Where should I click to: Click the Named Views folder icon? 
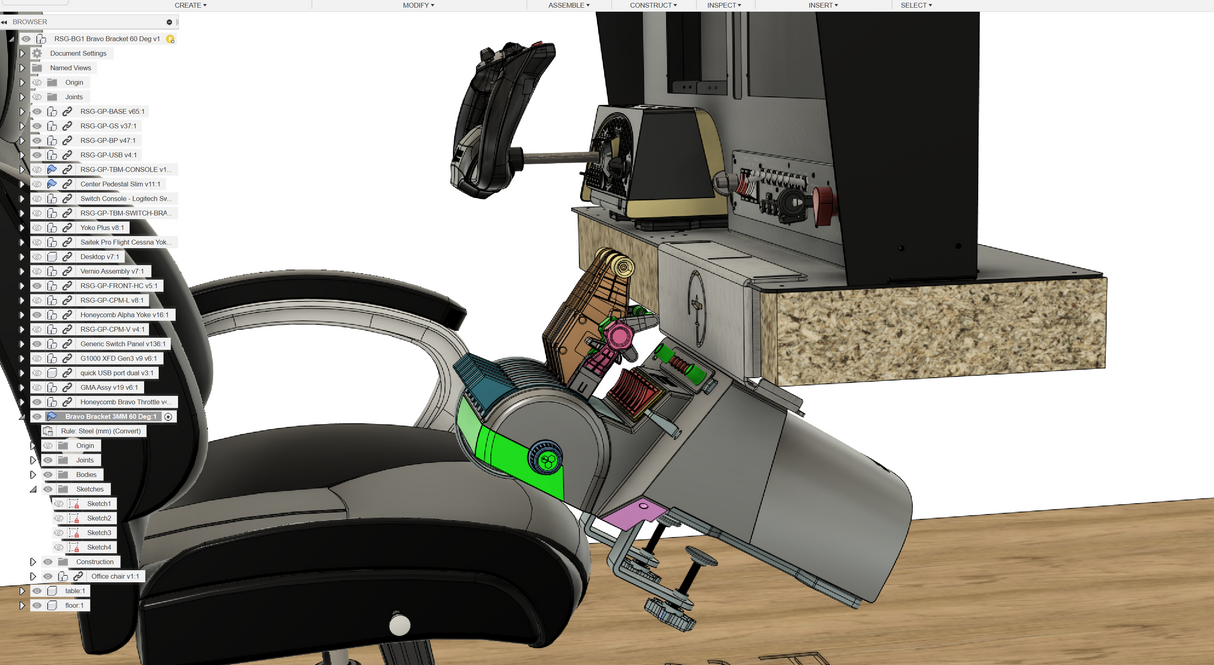[37, 68]
